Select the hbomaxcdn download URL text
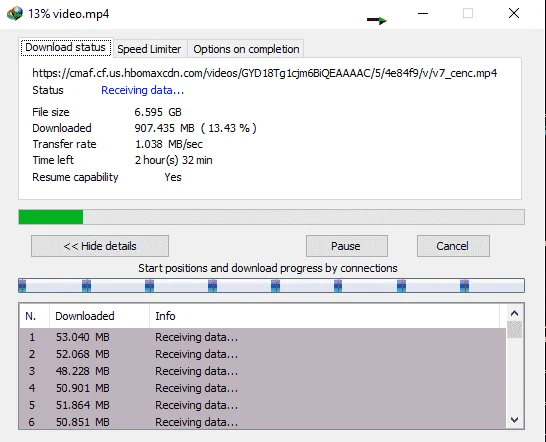Viewport: 546px width, 442px height. [x=265, y=73]
